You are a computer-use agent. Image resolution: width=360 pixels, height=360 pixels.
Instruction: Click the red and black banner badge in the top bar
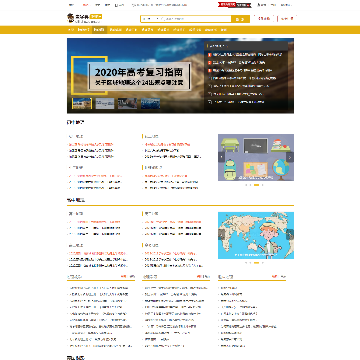[x=234, y=5]
